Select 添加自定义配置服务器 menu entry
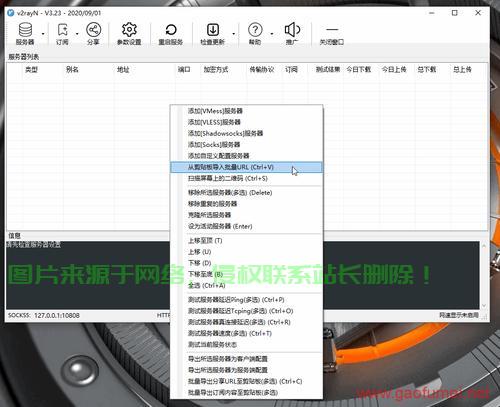 pyautogui.click(x=246, y=156)
